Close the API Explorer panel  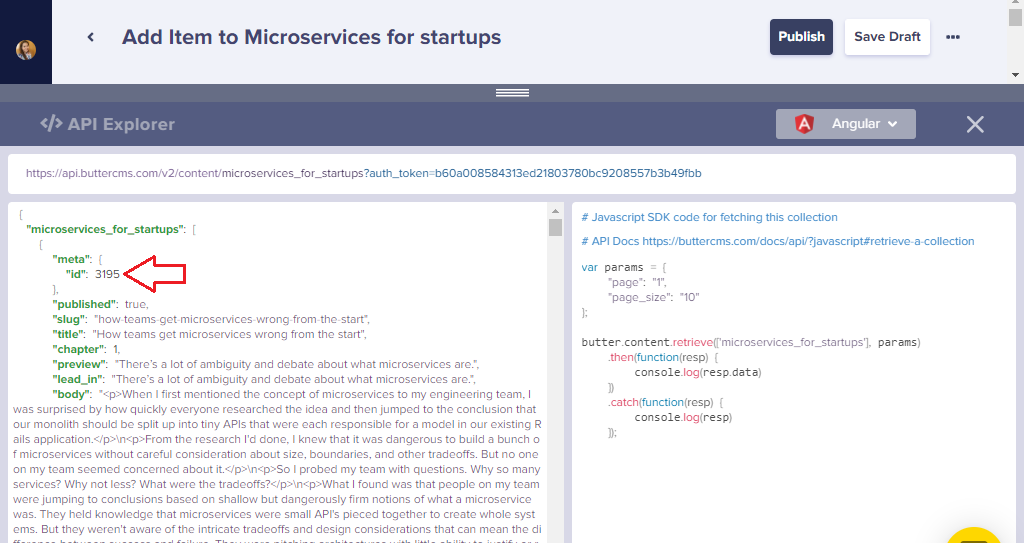[x=975, y=124]
